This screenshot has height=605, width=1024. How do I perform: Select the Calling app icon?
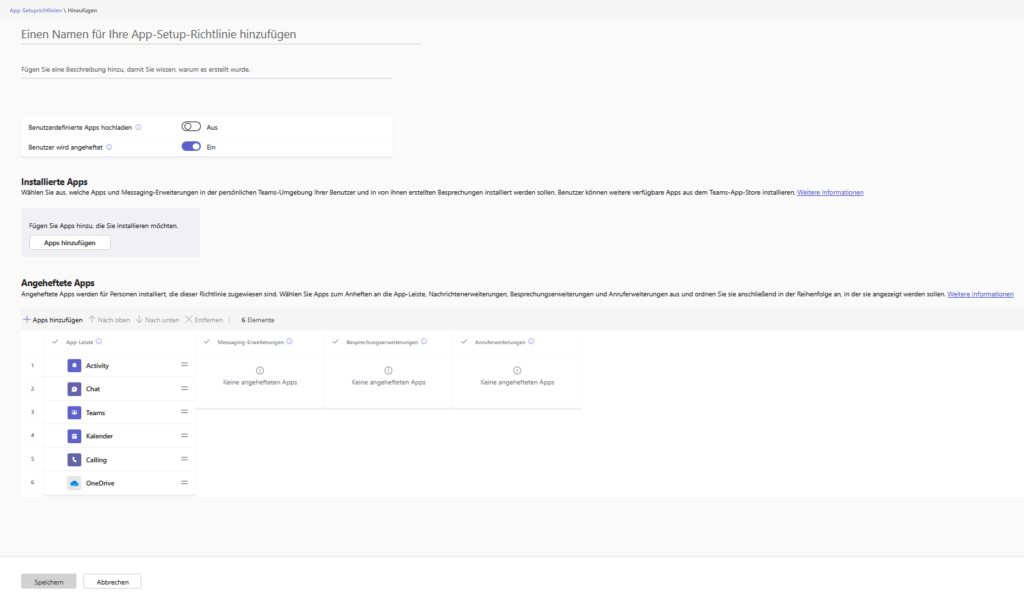click(x=75, y=459)
